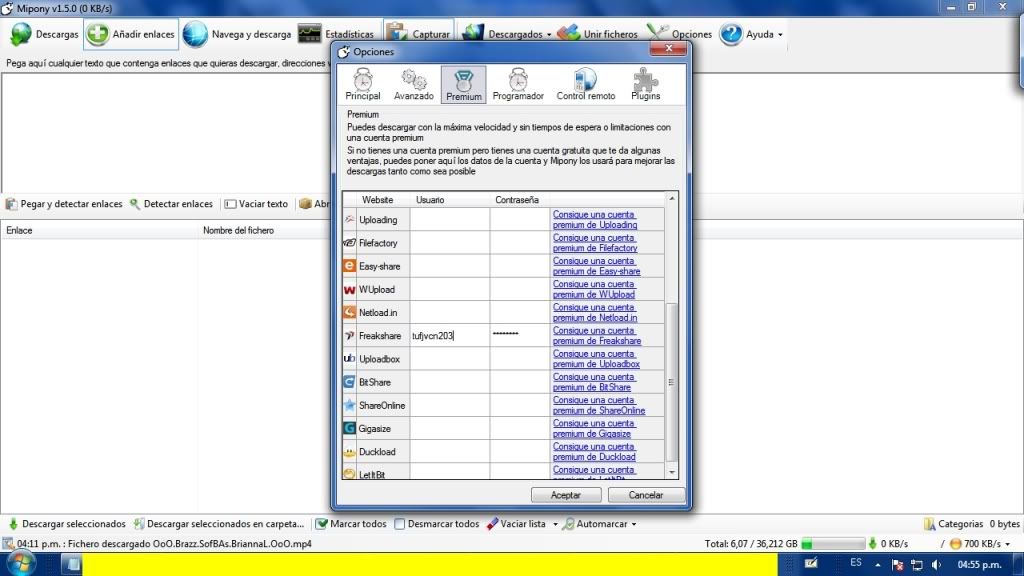The height and width of the screenshot is (576, 1024).
Task: Click Descargar seleccionados green arrow
Action: click(13, 524)
